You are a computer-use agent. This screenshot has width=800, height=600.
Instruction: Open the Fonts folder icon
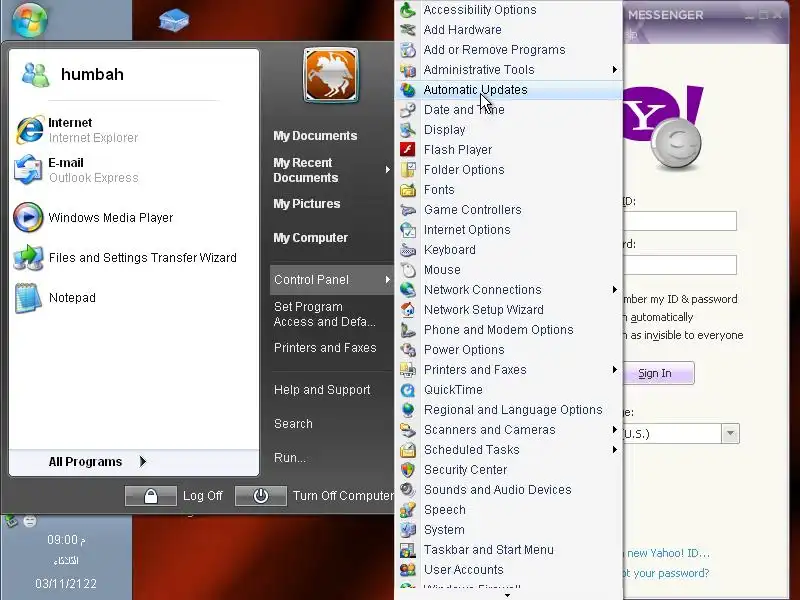click(408, 190)
